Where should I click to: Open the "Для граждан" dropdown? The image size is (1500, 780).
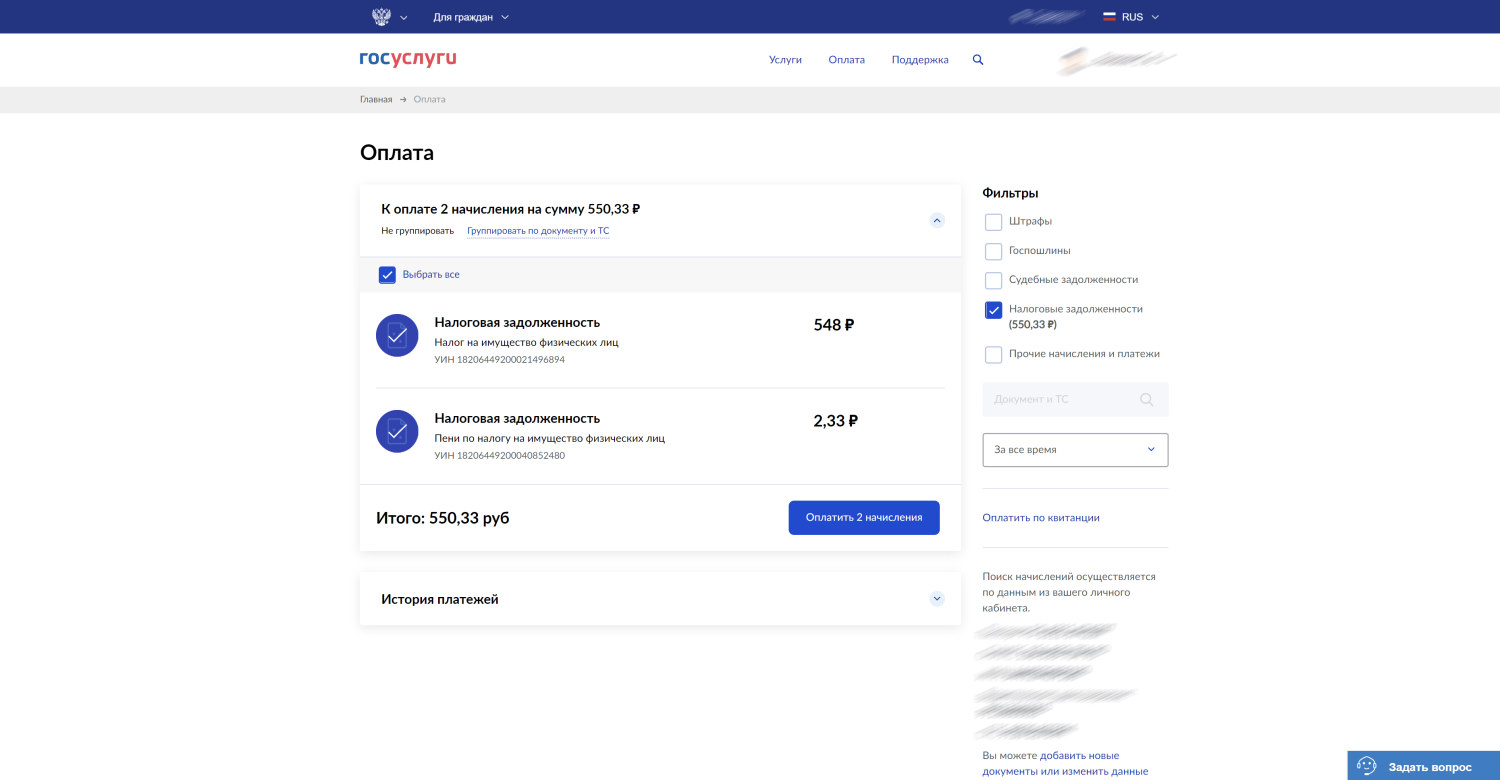tap(471, 17)
